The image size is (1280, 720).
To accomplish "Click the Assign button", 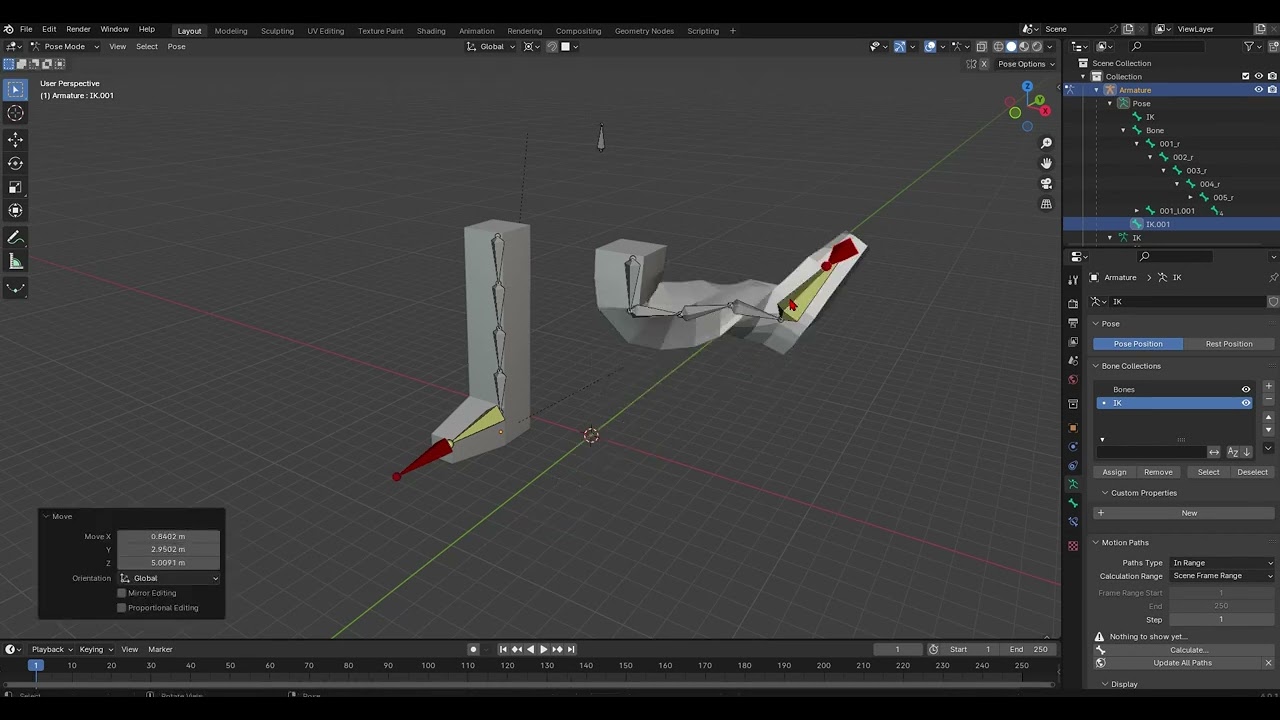I will click(1114, 472).
